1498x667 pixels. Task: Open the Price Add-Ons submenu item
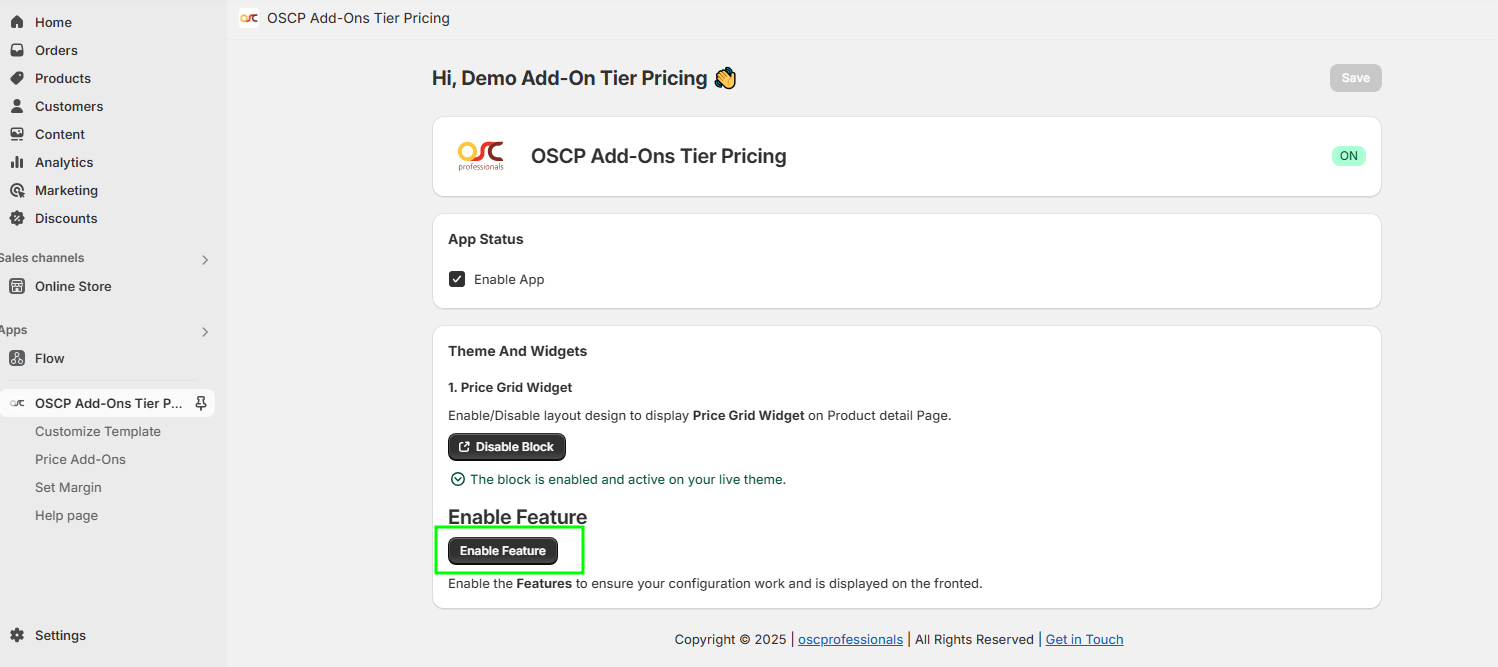click(x=80, y=459)
